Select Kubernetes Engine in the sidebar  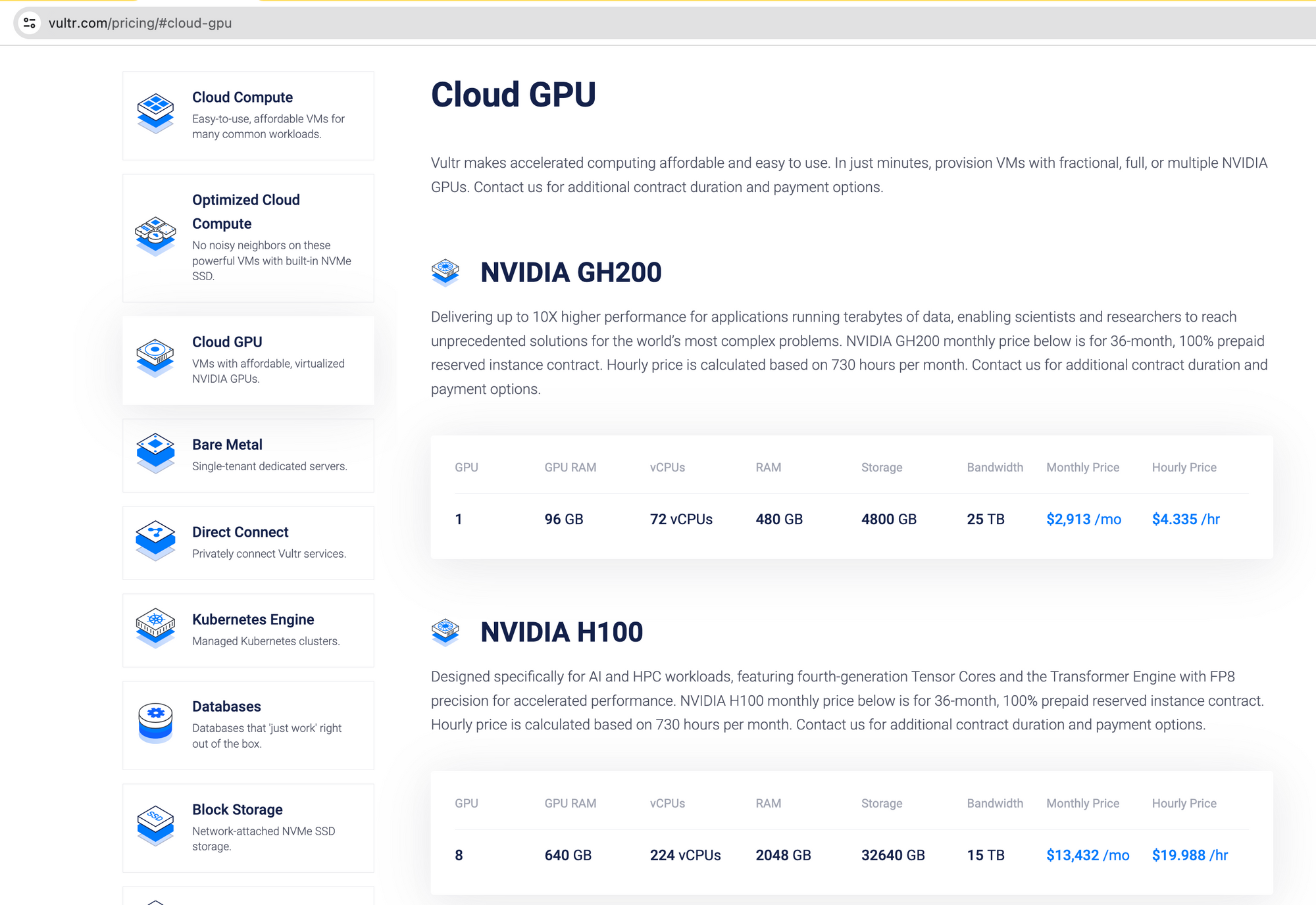coord(253,620)
